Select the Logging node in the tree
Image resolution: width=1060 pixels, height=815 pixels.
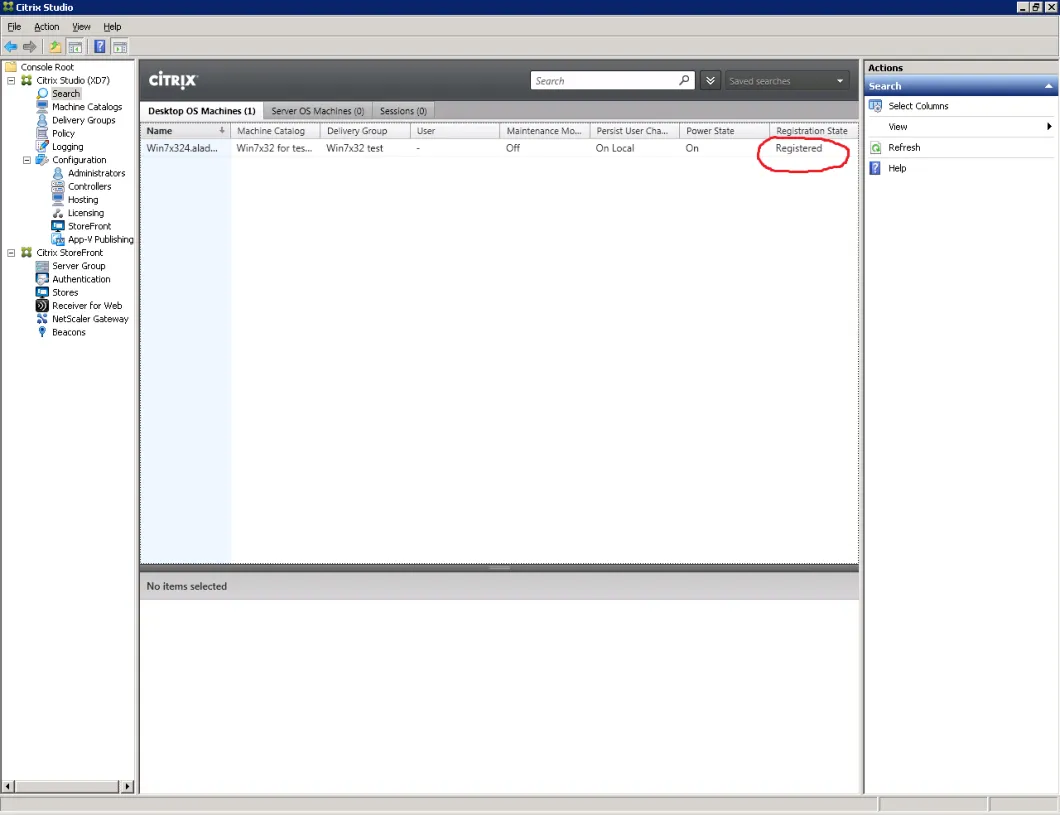68,147
